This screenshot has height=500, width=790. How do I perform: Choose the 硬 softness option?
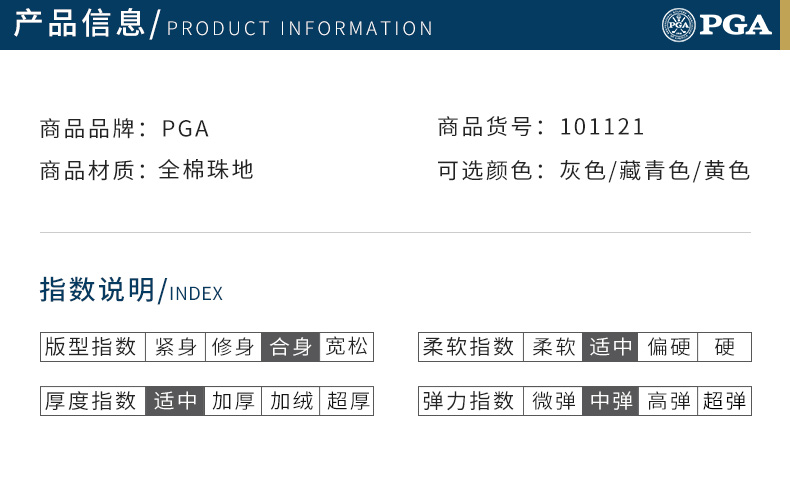click(725, 347)
